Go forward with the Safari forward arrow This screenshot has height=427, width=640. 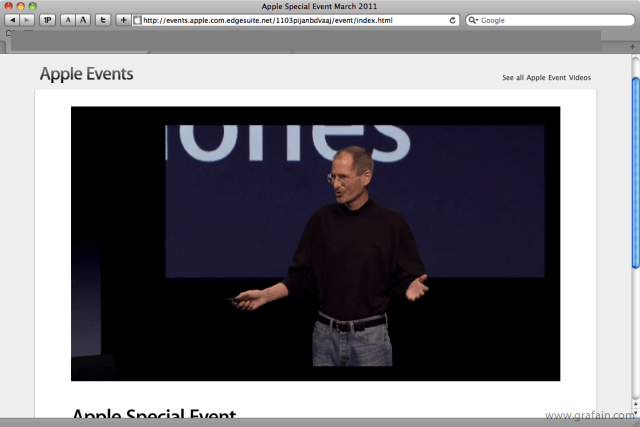(27, 20)
